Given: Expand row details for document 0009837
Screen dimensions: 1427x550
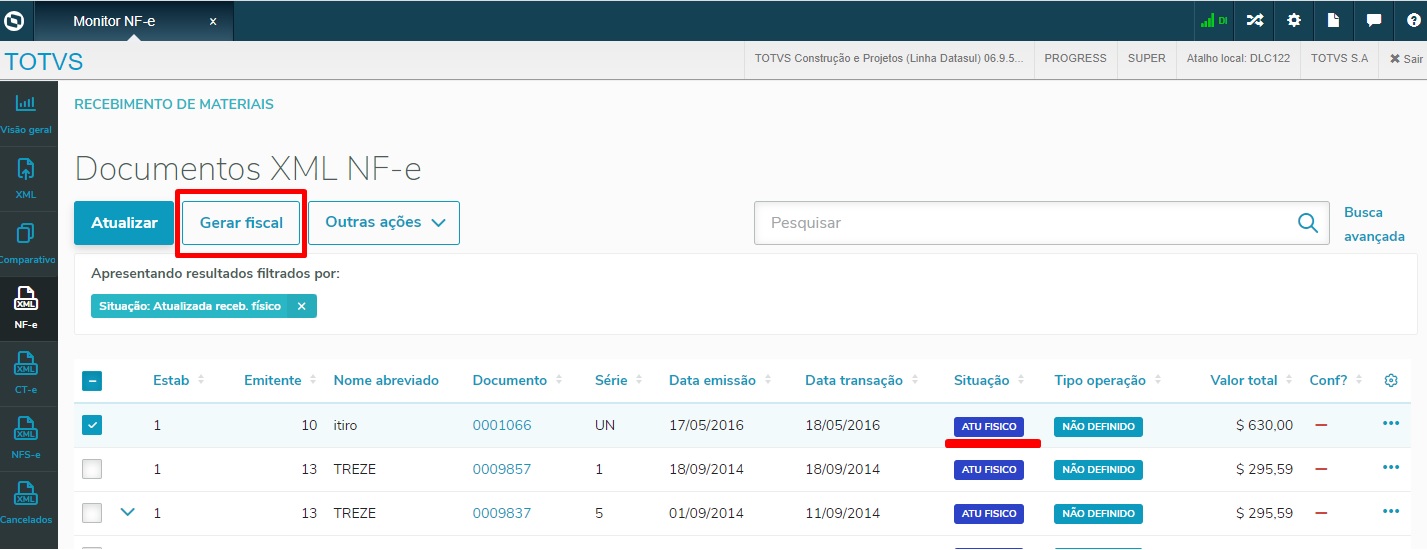Looking at the screenshot, I should (x=127, y=512).
